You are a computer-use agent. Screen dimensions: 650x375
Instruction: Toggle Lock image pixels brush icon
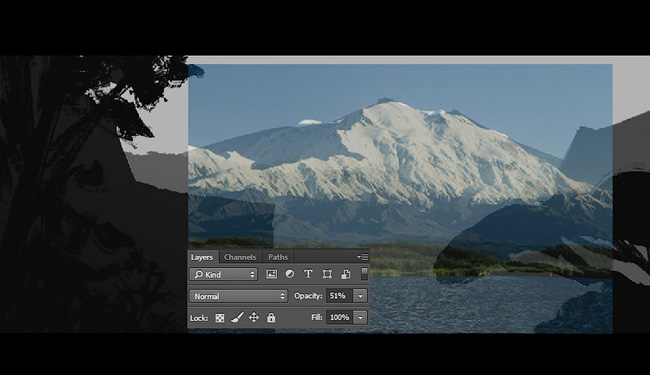click(237, 318)
